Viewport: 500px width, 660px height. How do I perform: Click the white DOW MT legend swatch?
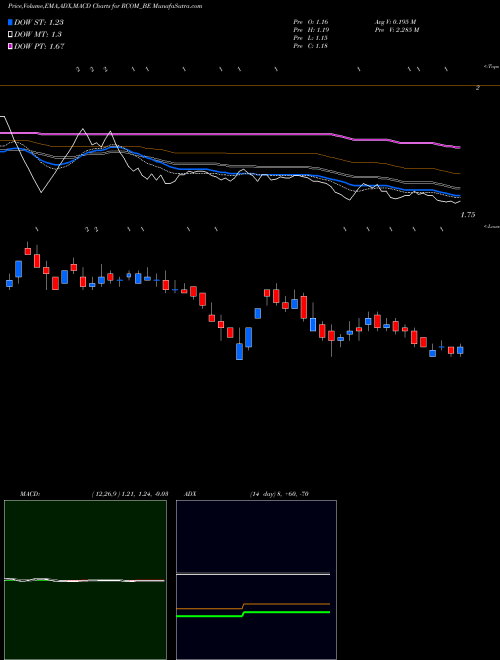(11, 34)
